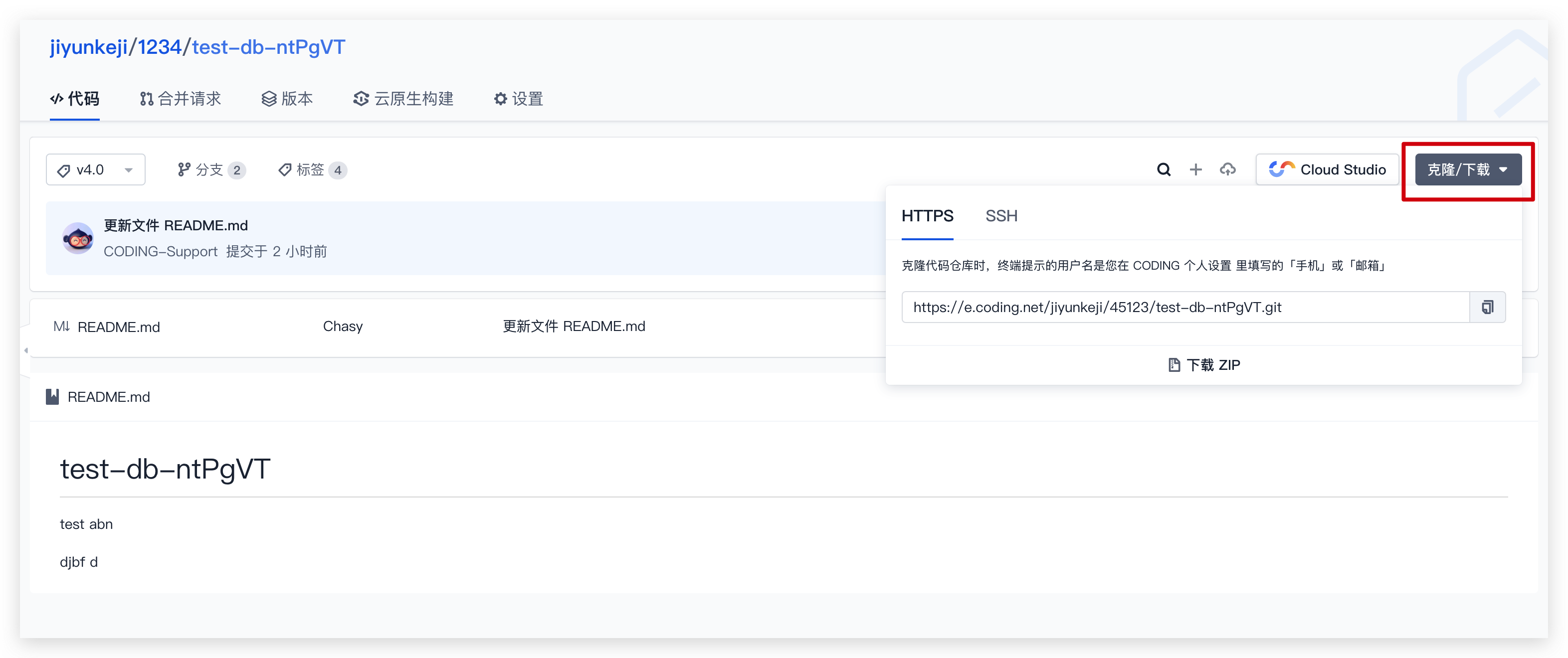Click the README.md preview header title
Screen dimensions: 1568x658
(108, 397)
